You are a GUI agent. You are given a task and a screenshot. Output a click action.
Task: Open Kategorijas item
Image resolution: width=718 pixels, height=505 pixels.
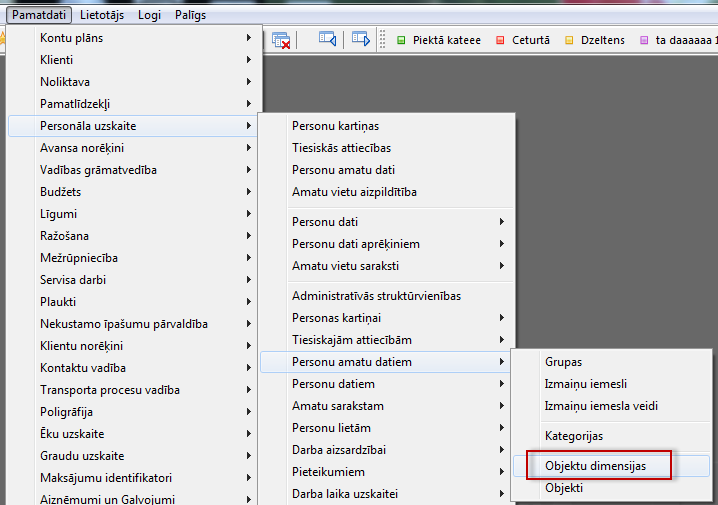click(x=611, y=436)
